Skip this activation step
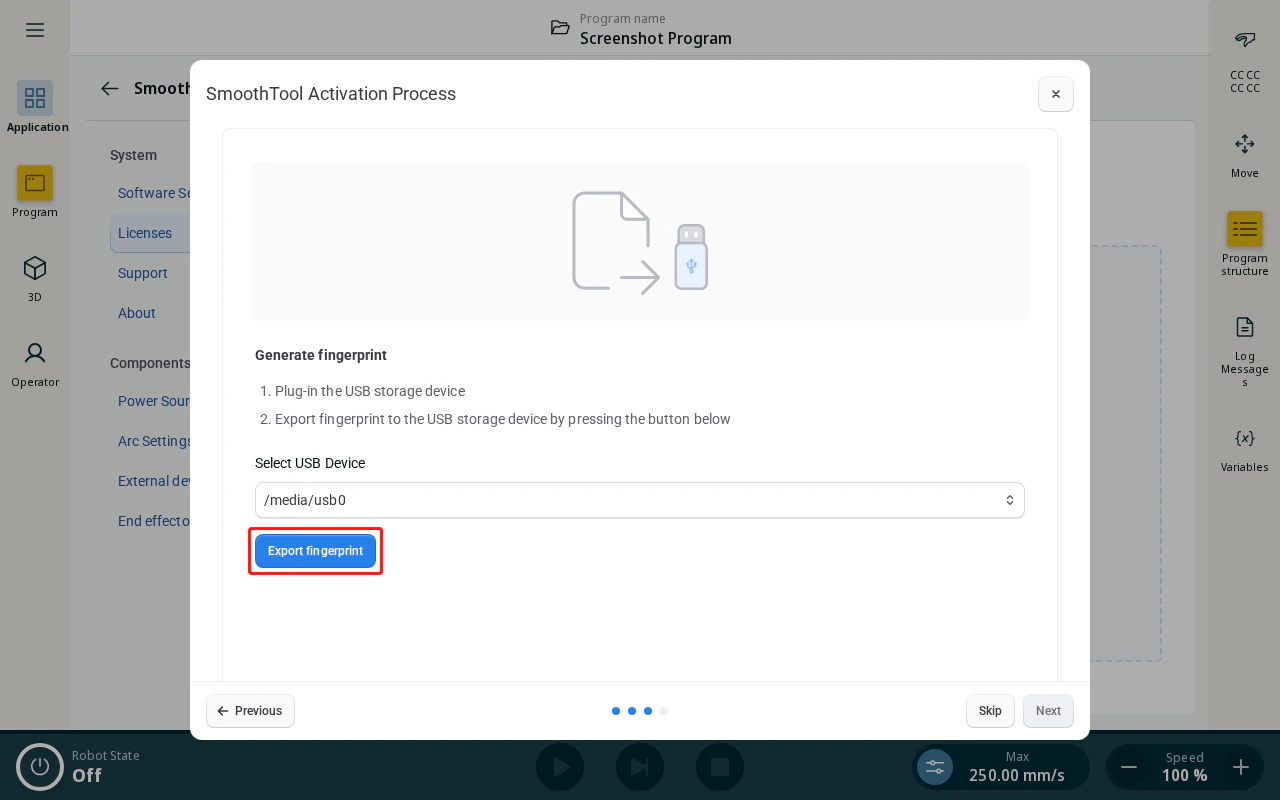This screenshot has height=800, width=1280. (x=990, y=711)
